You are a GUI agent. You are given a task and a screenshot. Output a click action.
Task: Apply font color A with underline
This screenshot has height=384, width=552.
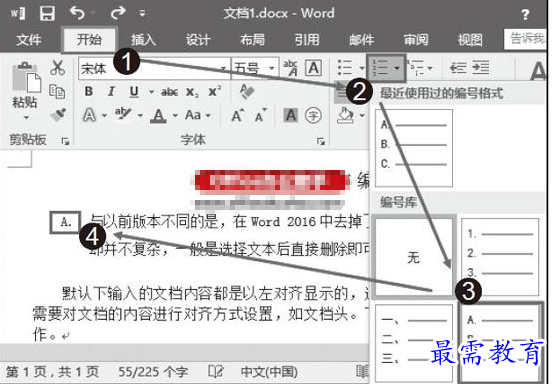click(x=158, y=115)
